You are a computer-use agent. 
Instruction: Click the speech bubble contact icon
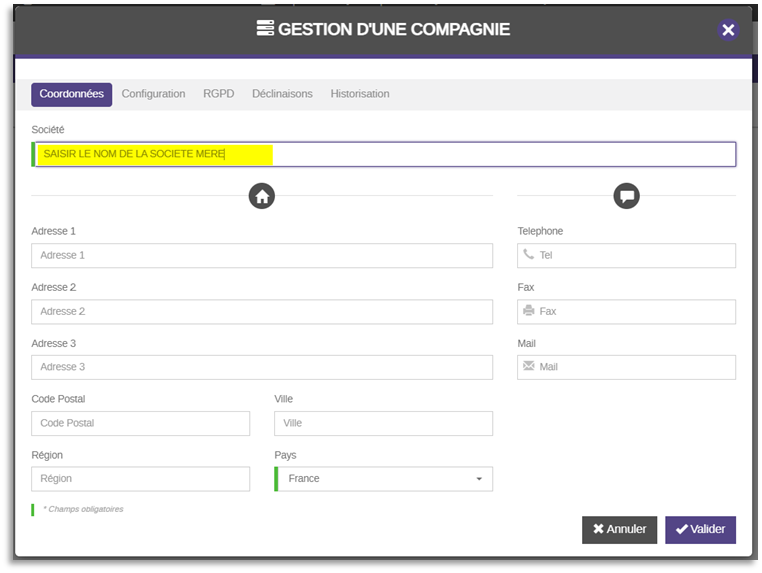pos(626,196)
